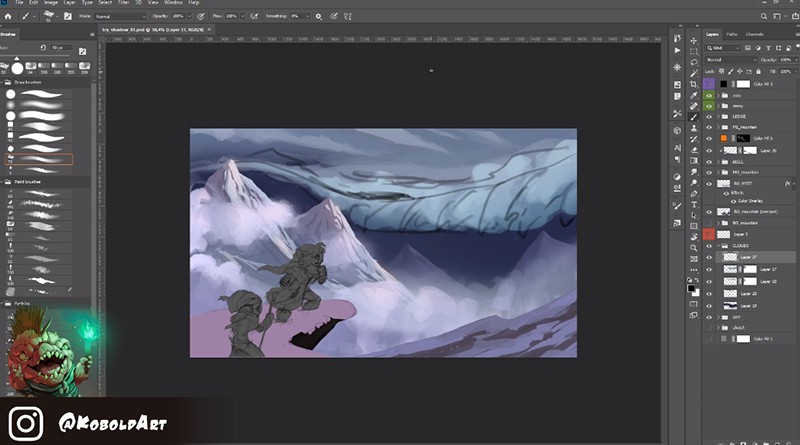The width and height of the screenshot is (800, 445).
Task: Hide the FG_mountain group
Action: coord(709,127)
